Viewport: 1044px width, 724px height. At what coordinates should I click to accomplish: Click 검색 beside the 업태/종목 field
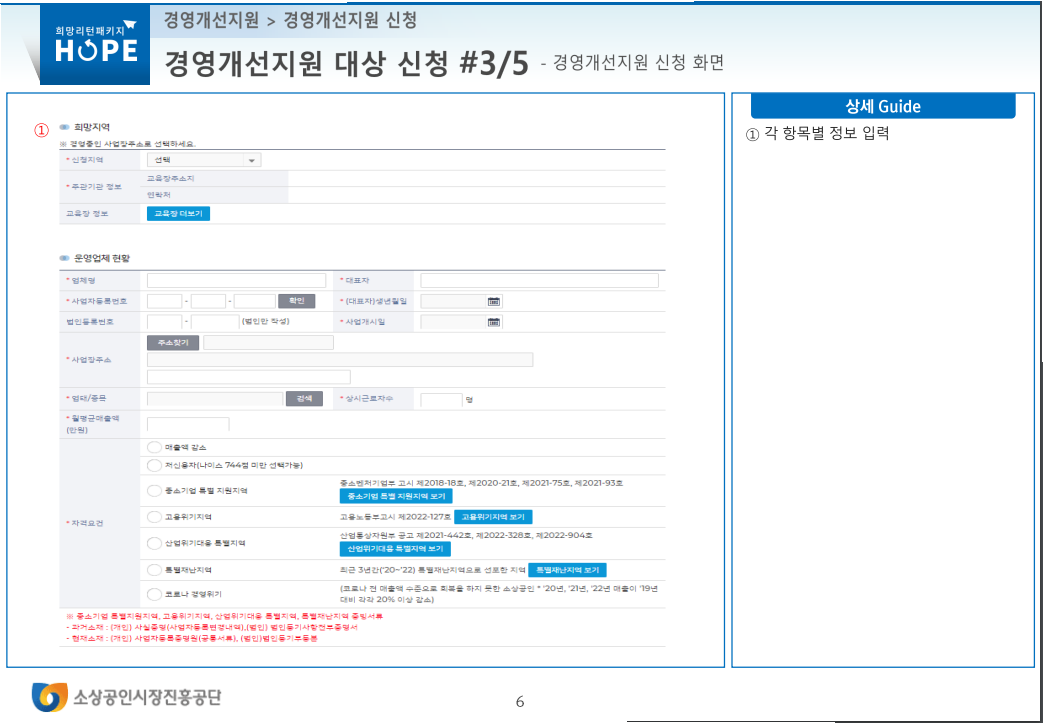click(306, 398)
